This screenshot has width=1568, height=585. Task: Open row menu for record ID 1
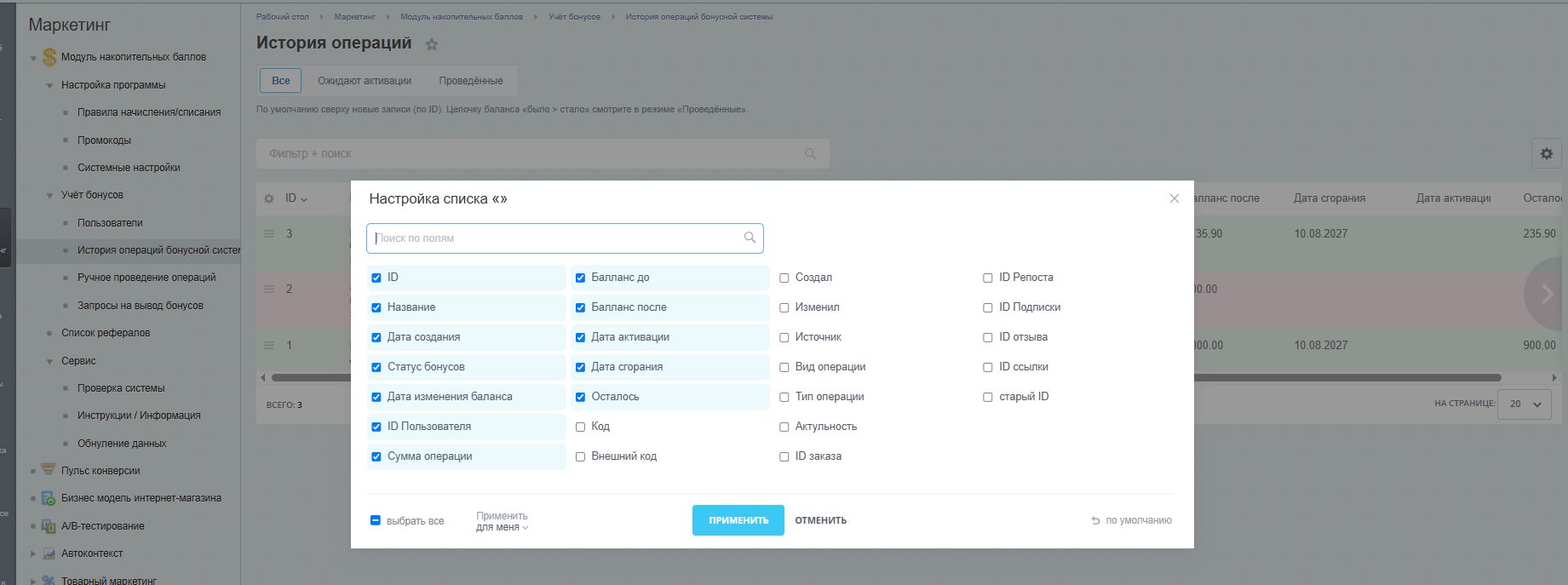pyautogui.click(x=269, y=345)
